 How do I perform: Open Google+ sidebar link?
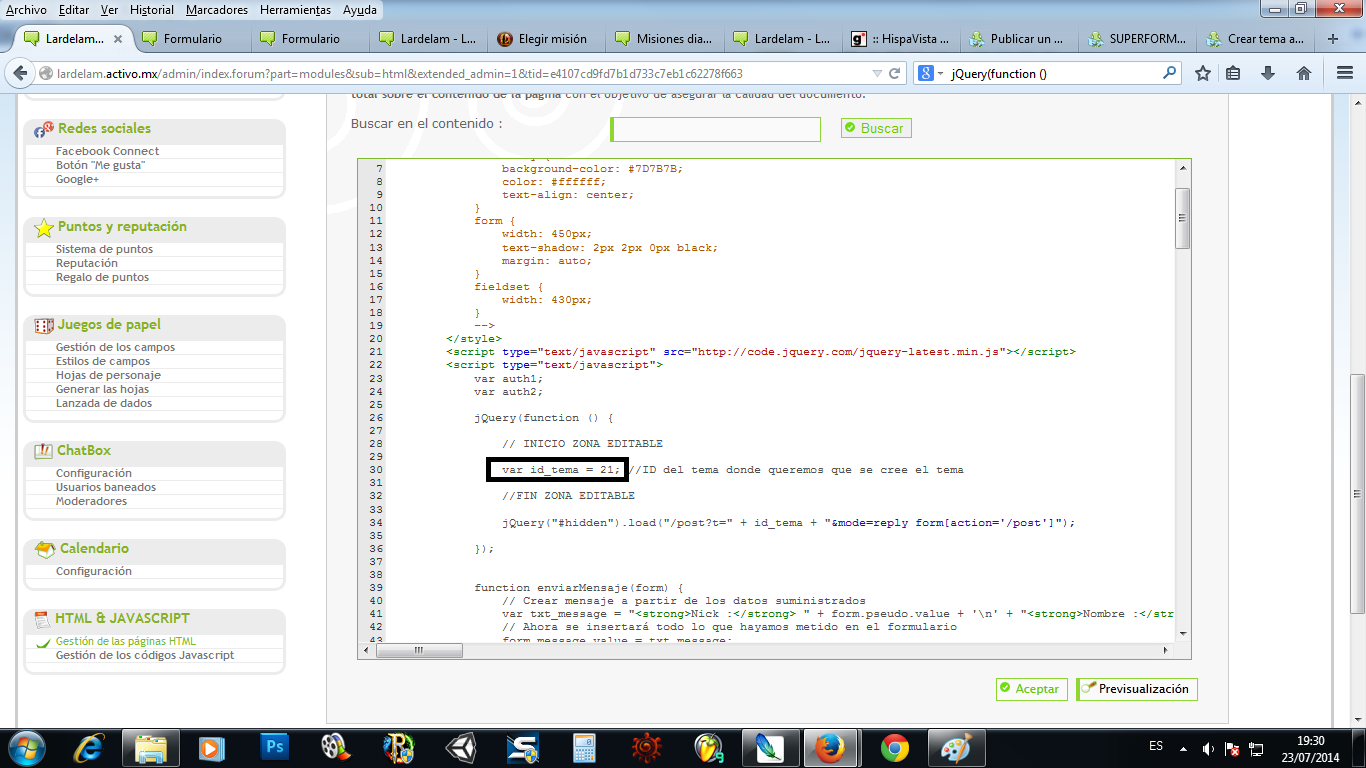(77, 179)
